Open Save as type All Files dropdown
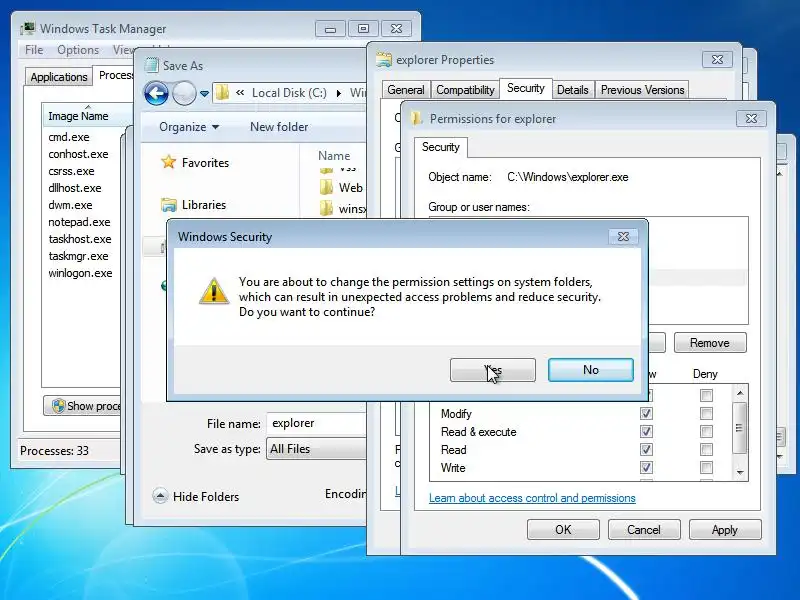800x600 pixels. [316, 449]
